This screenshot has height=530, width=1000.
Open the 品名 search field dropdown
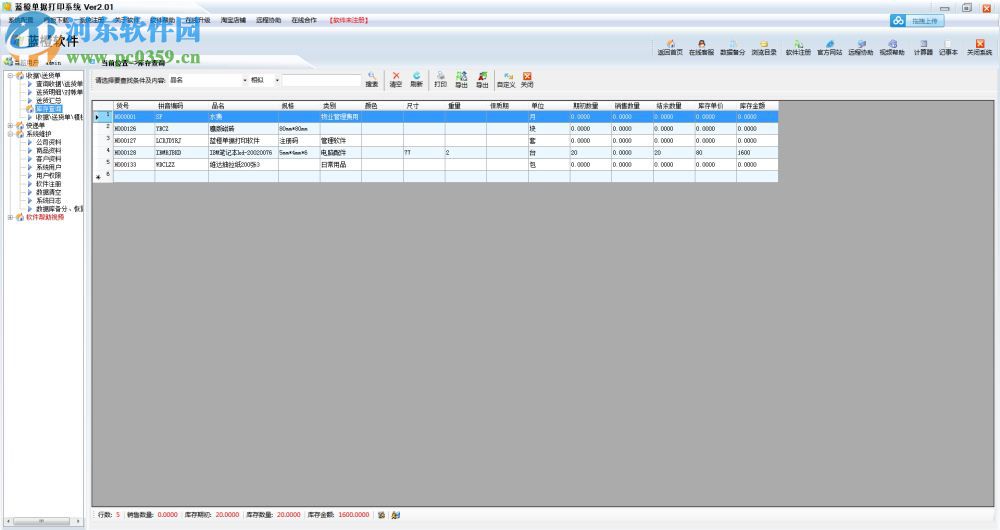click(245, 80)
